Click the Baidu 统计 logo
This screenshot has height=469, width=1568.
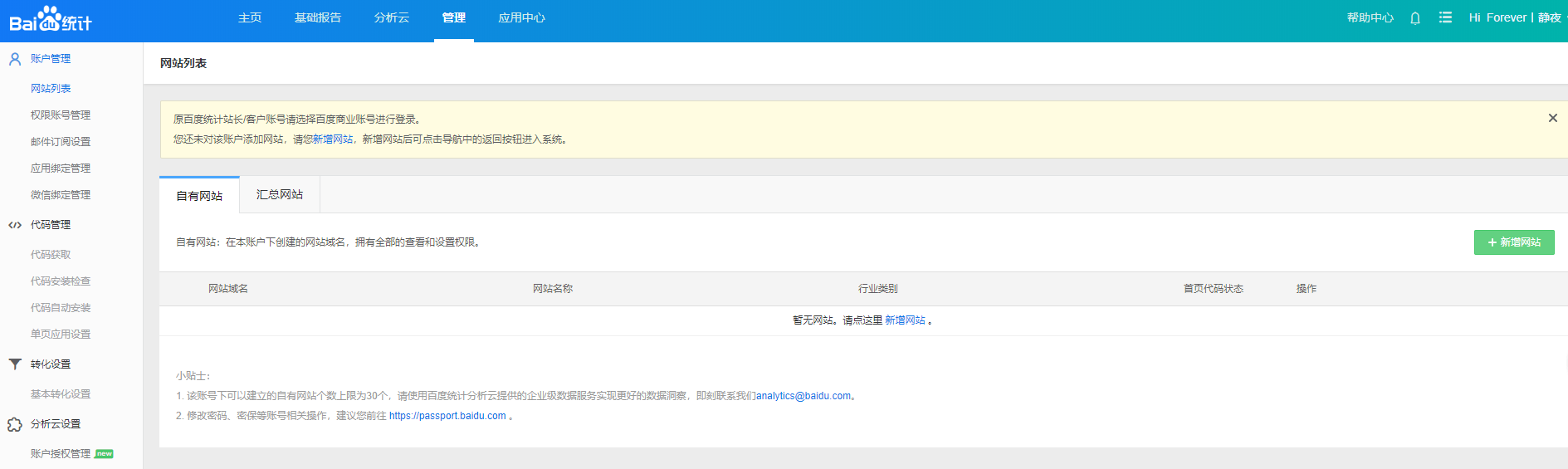pos(51,19)
